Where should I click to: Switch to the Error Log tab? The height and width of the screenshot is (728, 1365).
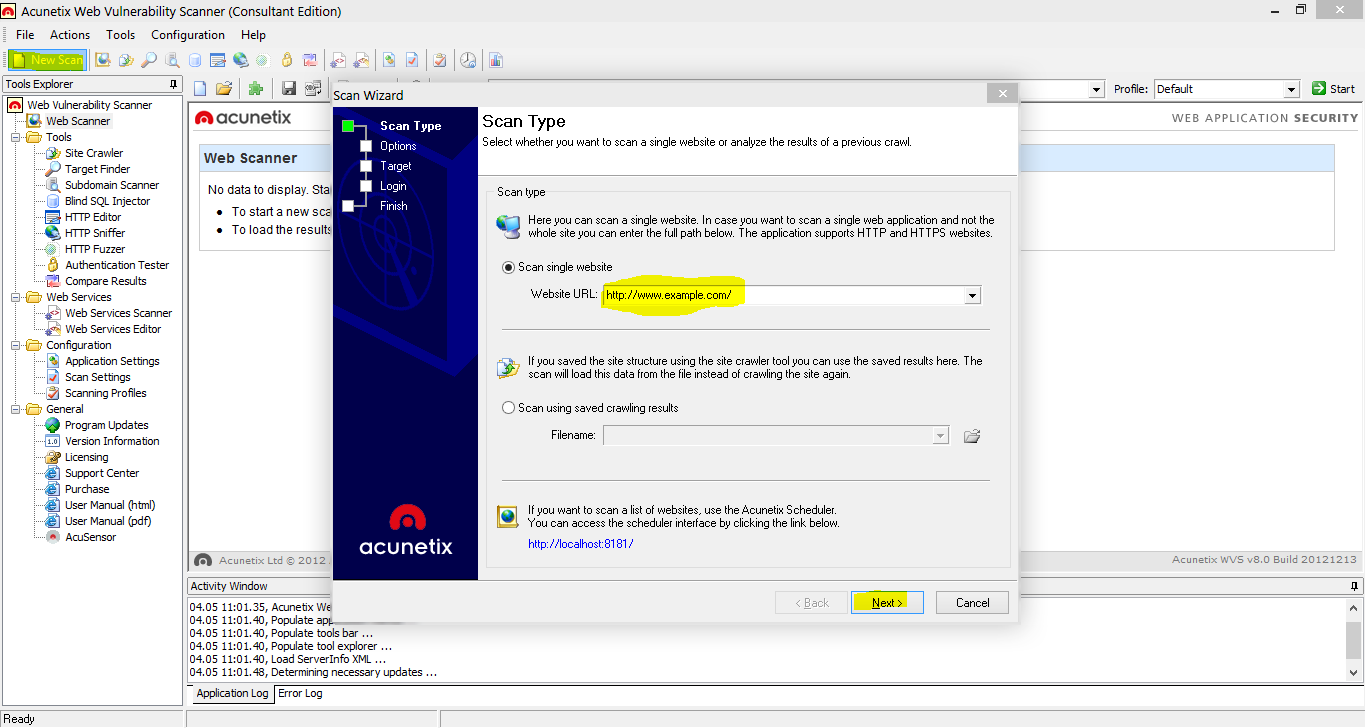pos(300,693)
